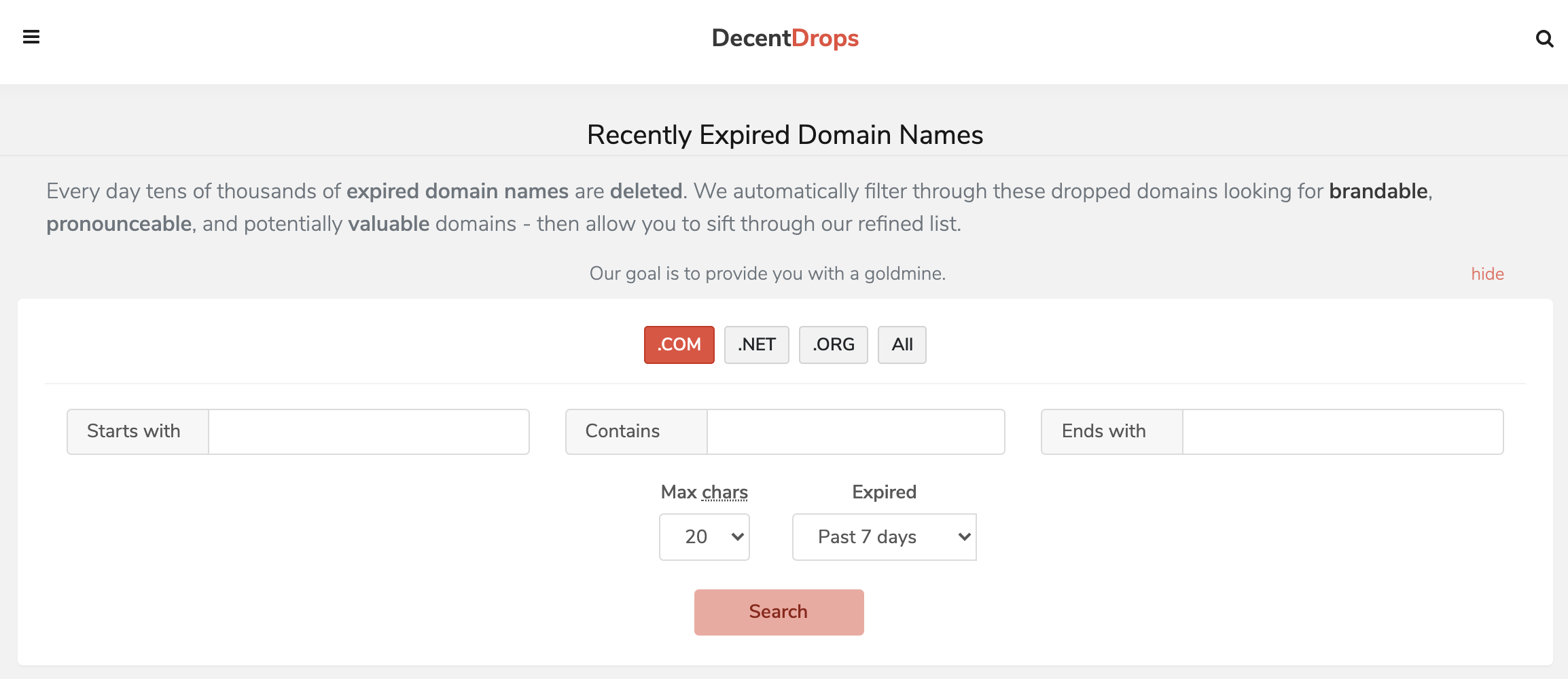Click the Ends with input field

pyautogui.click(x=1342, y=431)
